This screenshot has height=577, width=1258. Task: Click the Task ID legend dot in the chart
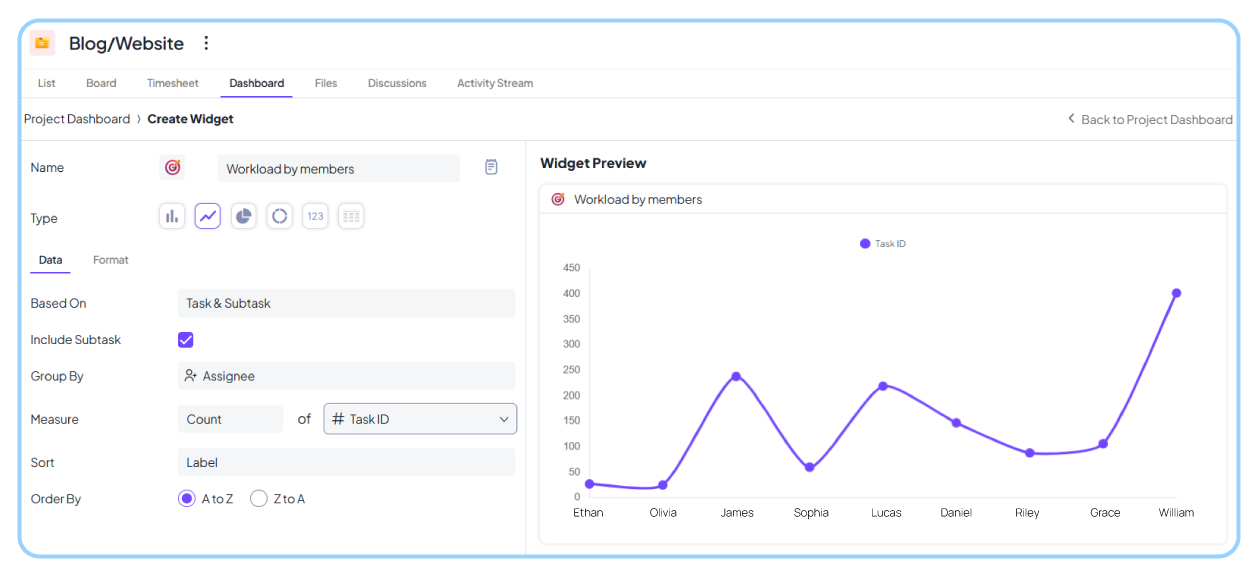pyautogui.click(x=865, y=243)
